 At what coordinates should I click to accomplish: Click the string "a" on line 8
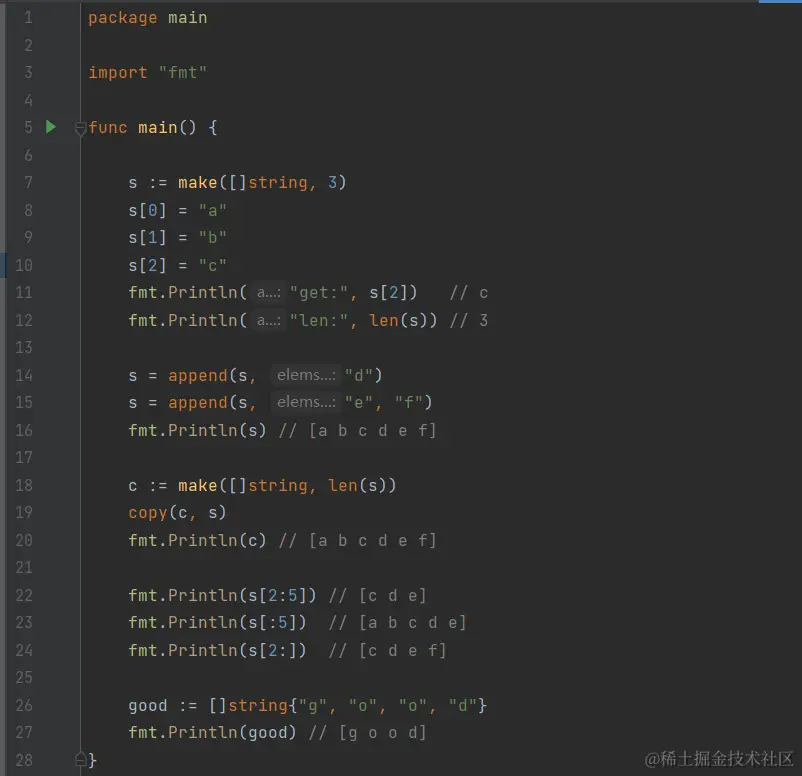[212, 210]
